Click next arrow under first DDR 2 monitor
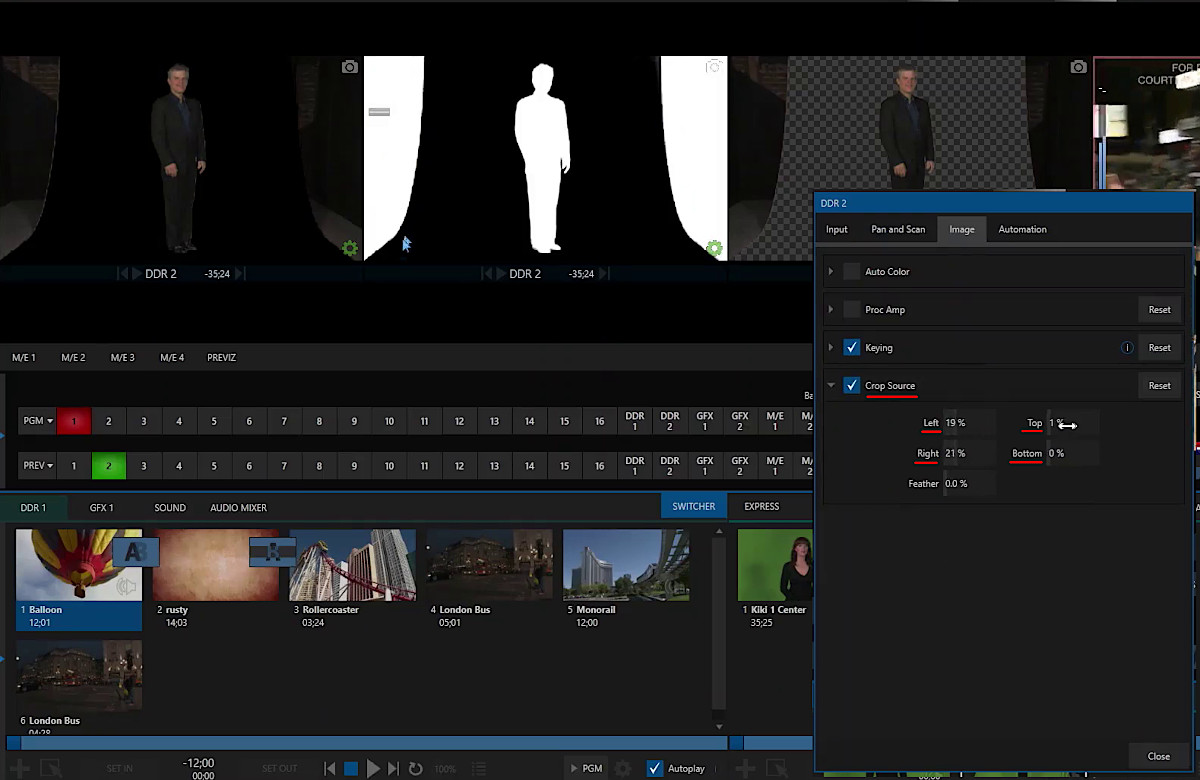Screen dimensions: 1200x780 pos(240,273)
